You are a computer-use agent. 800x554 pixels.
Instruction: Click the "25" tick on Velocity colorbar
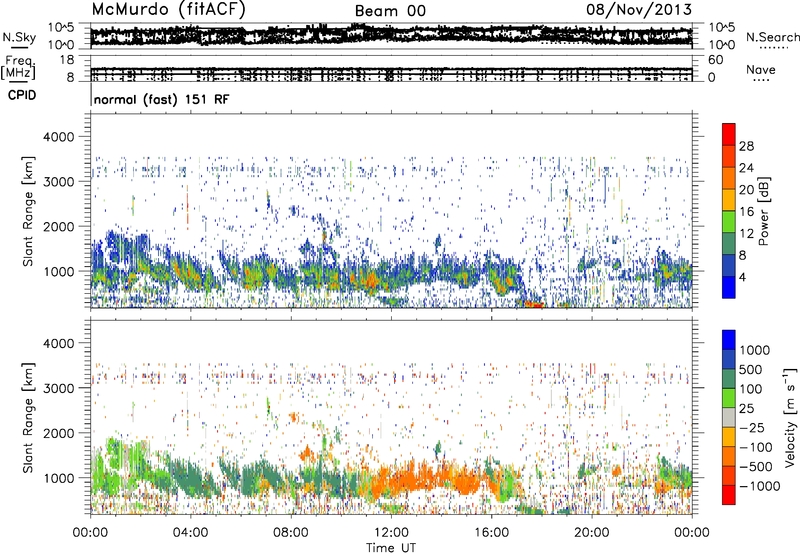pyautogui.click(x=747, y=409)
